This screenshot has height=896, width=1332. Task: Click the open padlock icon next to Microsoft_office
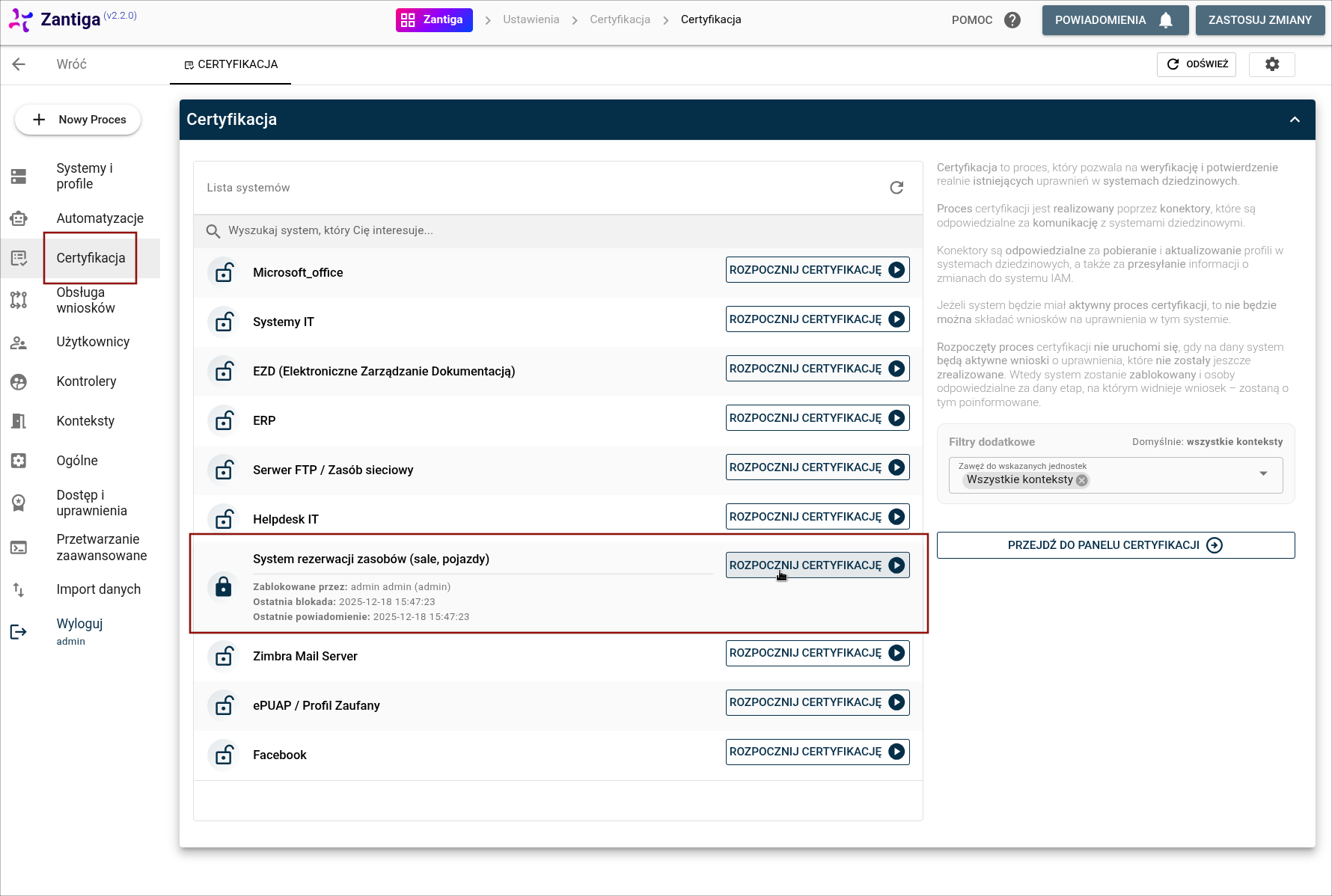point(224,272)
